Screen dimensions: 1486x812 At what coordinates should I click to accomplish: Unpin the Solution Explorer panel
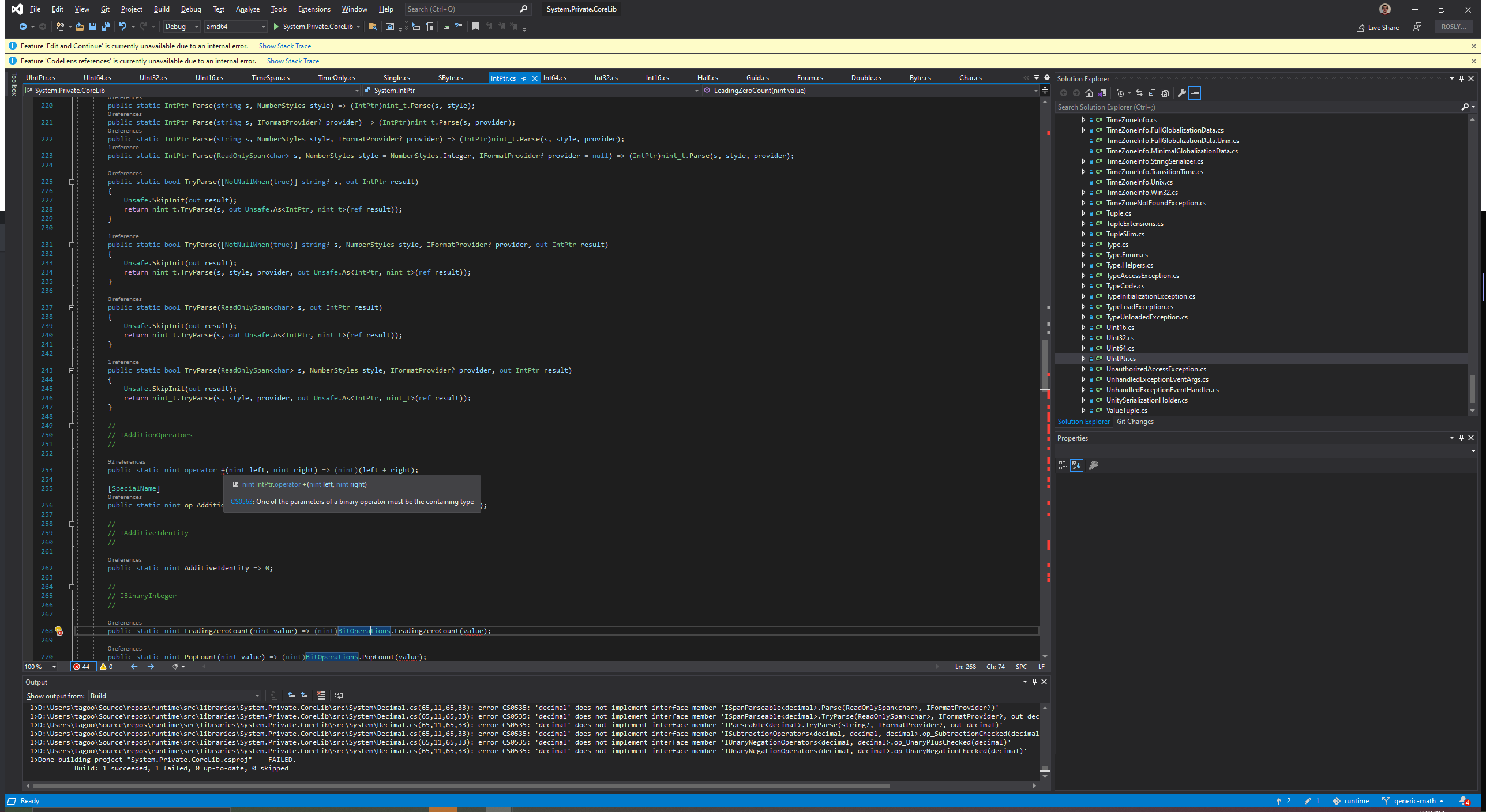coord(1461,78)
